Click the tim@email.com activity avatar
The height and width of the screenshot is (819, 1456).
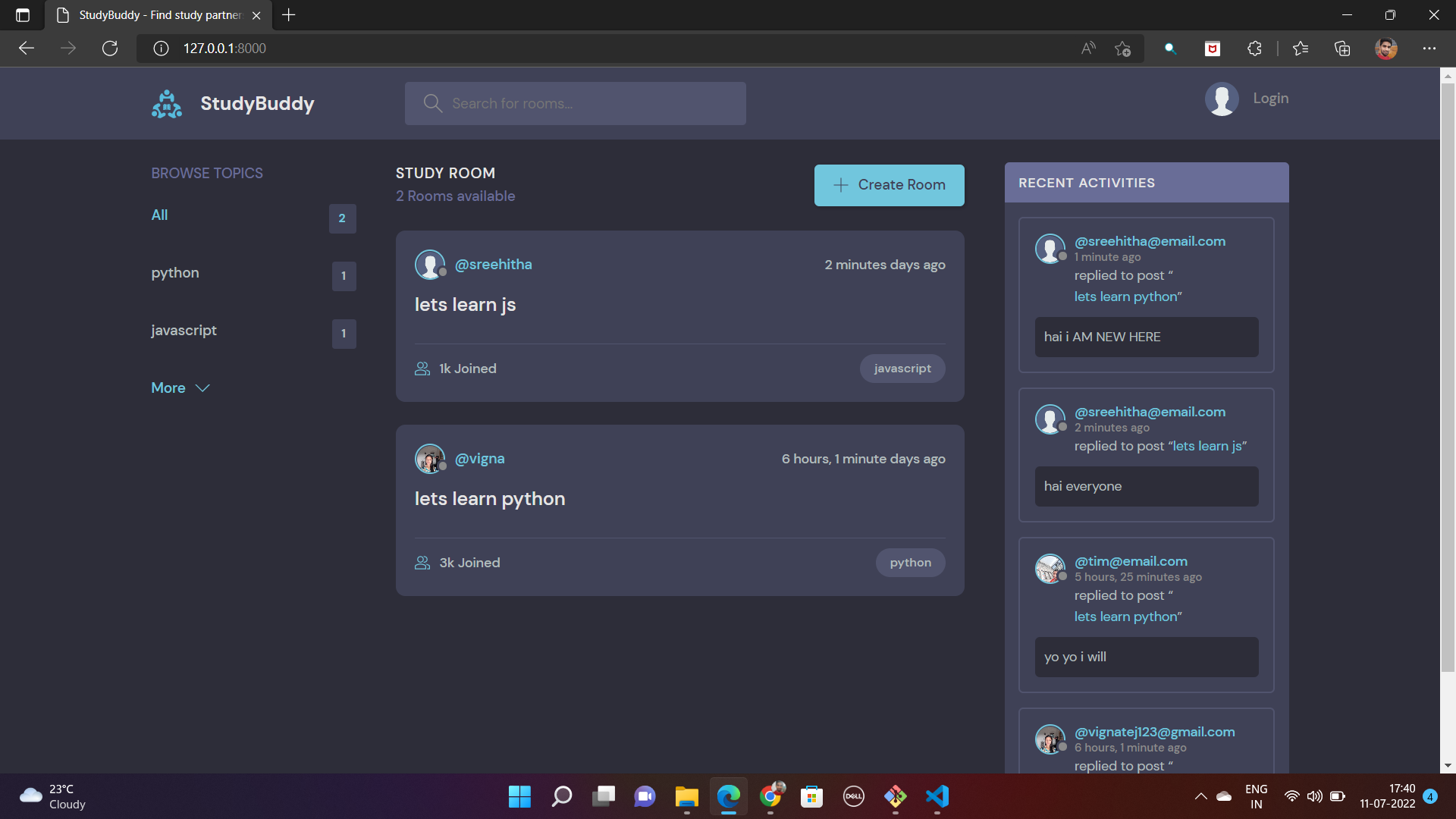point(1050,568)
